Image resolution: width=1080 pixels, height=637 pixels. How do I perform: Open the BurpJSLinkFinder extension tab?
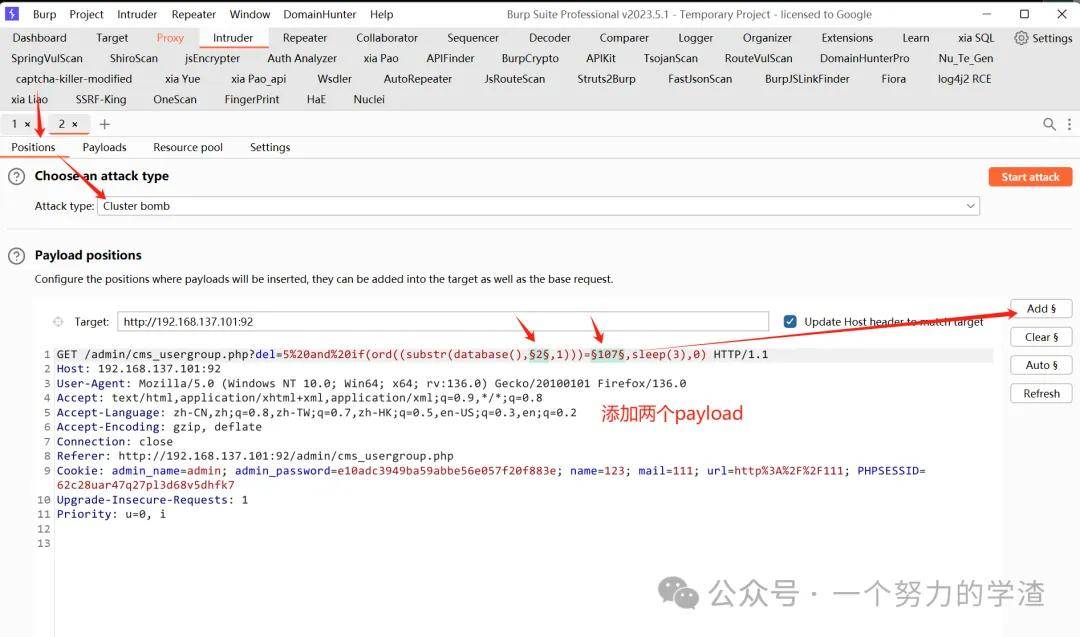coord(807,79)
